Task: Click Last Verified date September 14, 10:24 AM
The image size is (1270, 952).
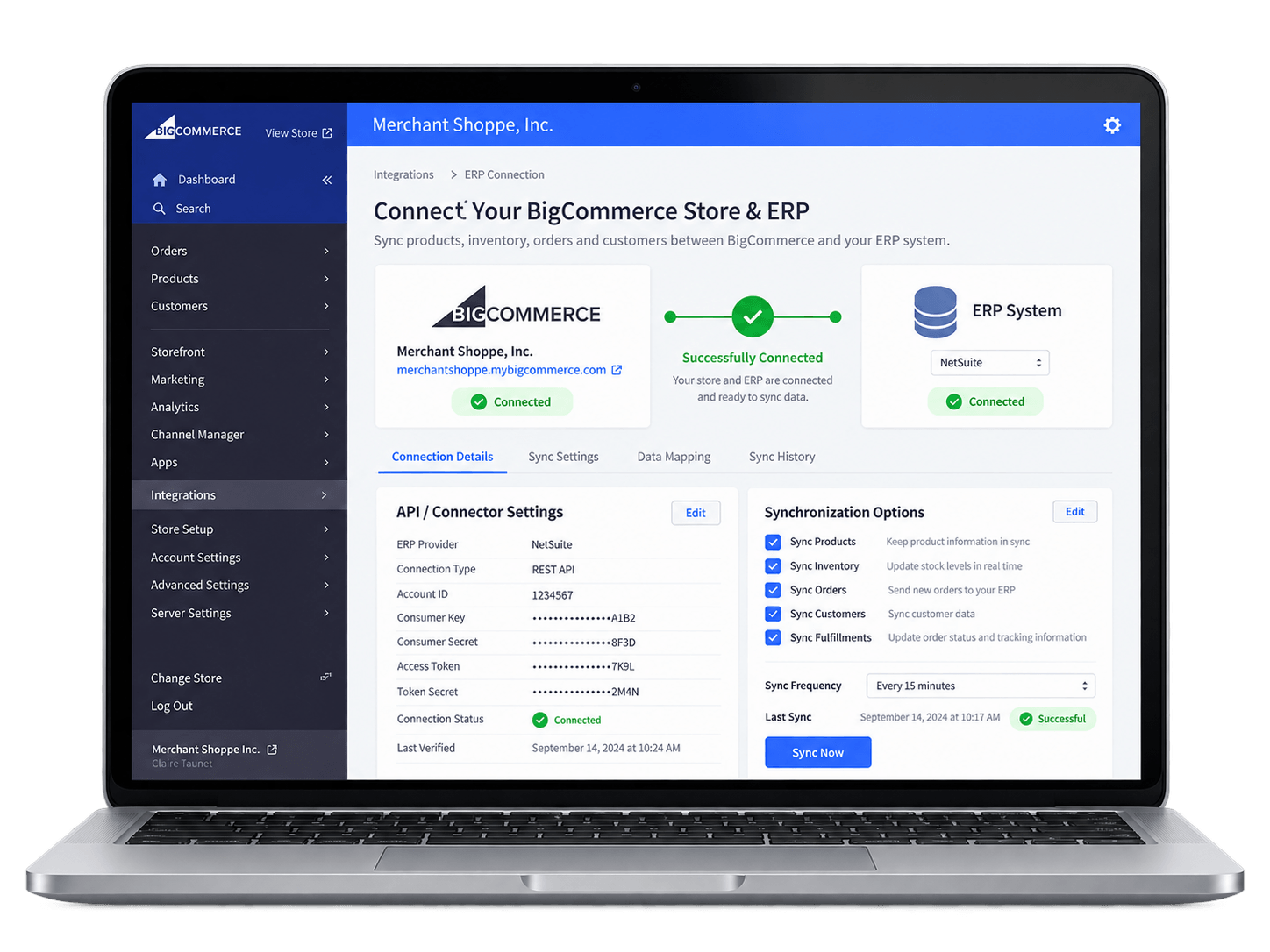Action: 606,748
